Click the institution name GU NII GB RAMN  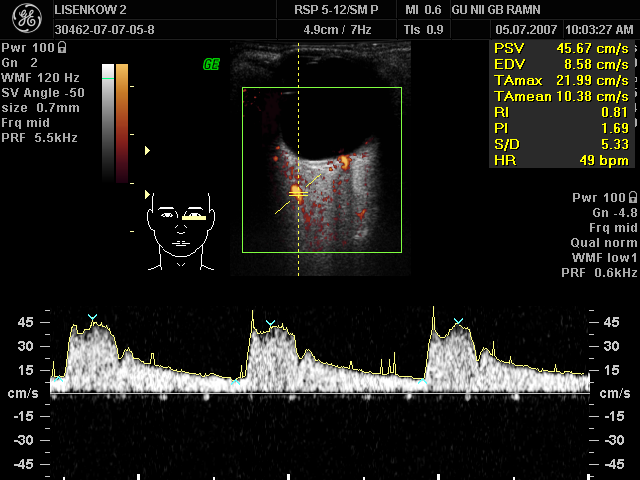coord(496,10)
